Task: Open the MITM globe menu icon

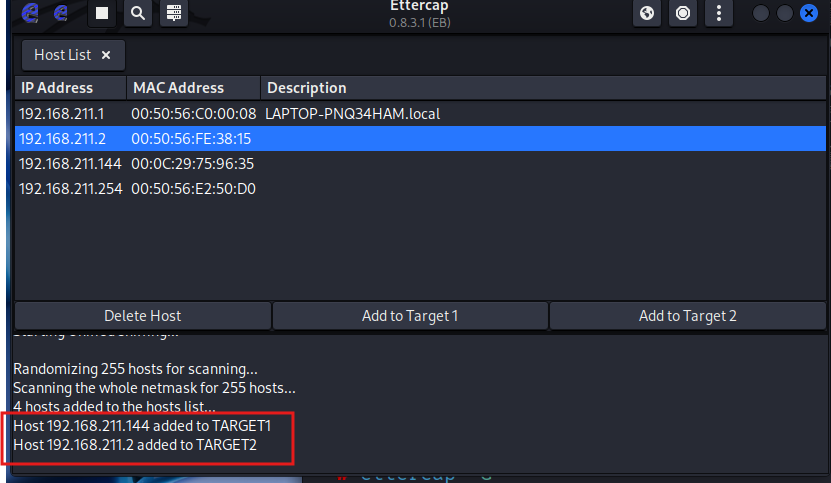Action: 647,13
